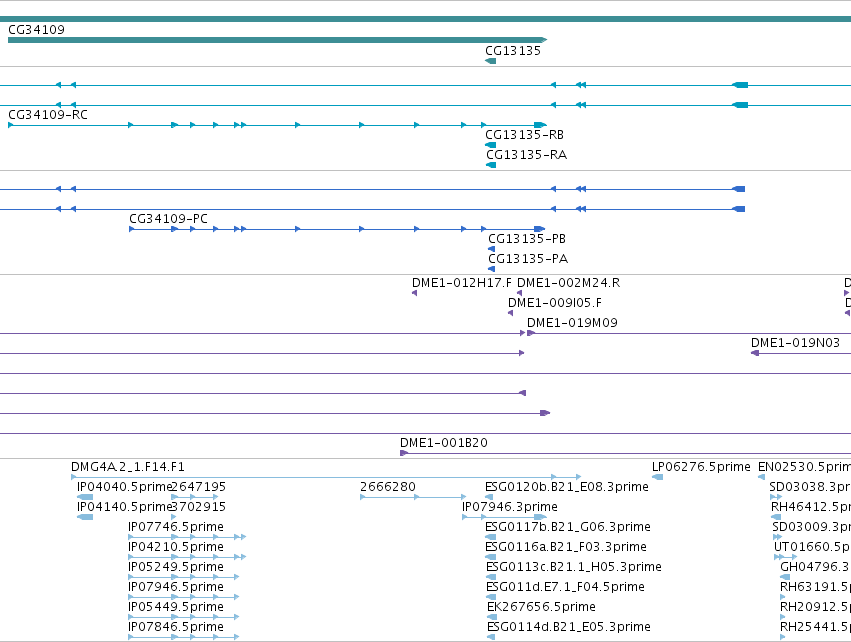The height and width of the screenshot is (642, 851).
Task: Click the DME1-002M24.R arrow marker
Action: (519, 293)
